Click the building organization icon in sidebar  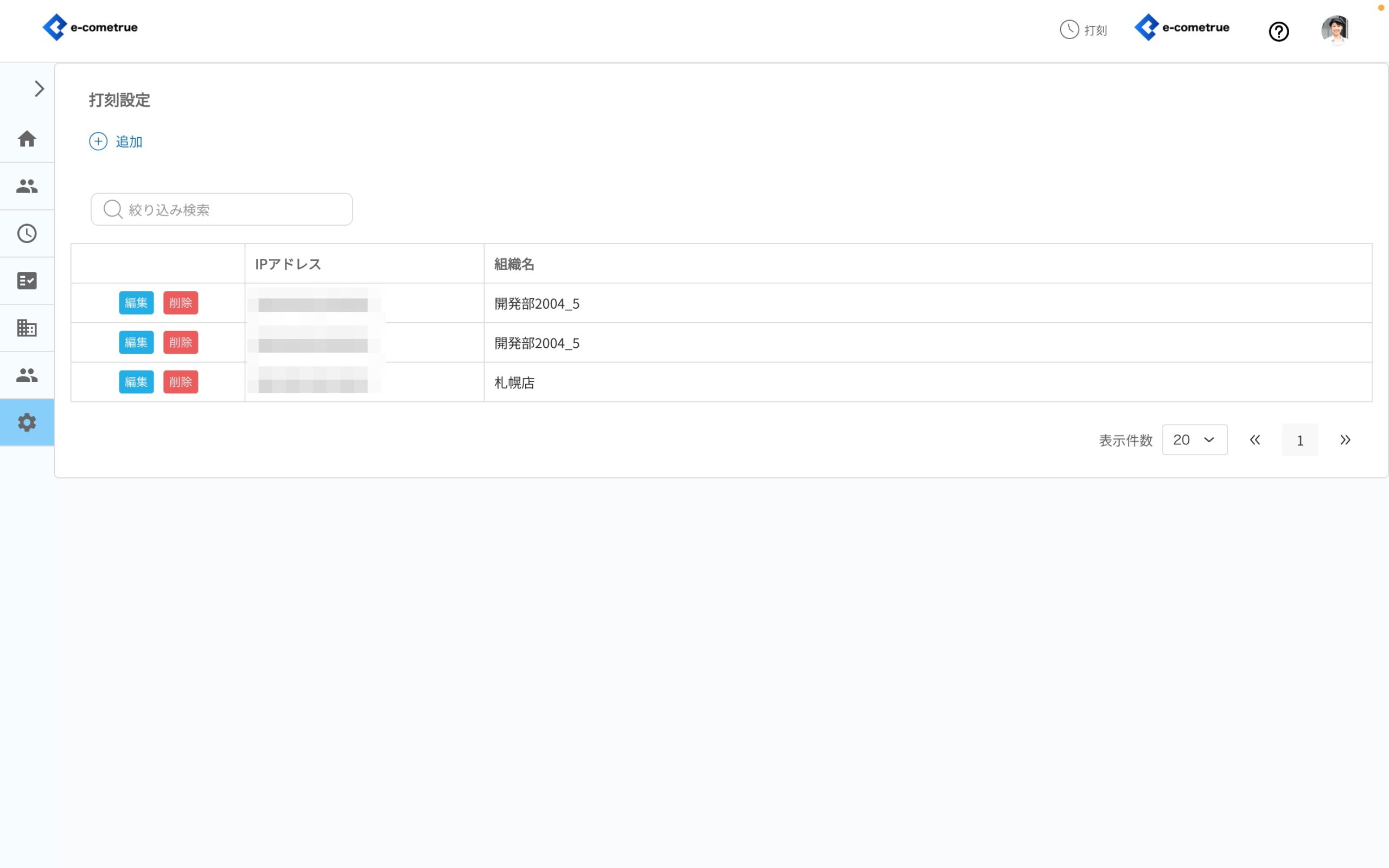(x=27, y=328)
